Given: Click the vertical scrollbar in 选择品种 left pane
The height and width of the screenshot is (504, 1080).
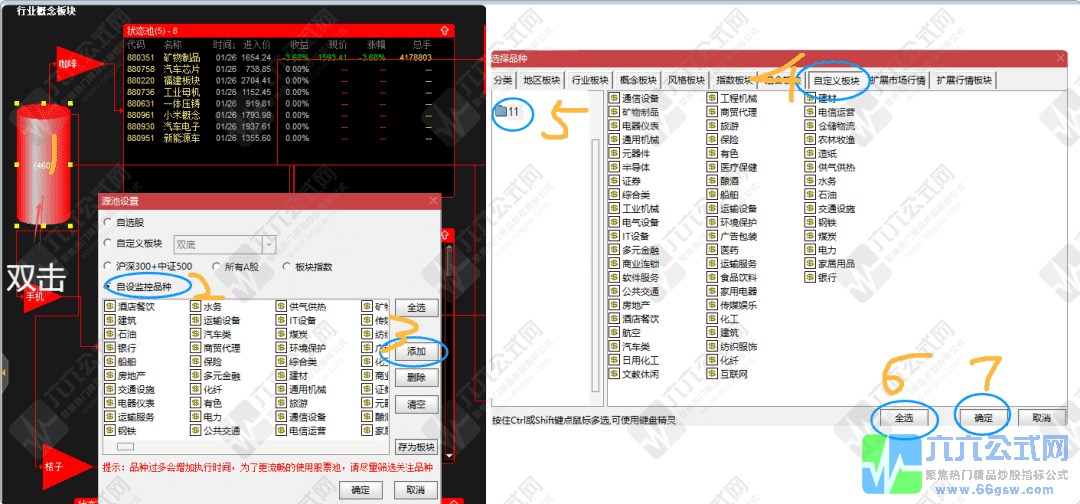Looking at the screenshot, I should click(595, 265).
